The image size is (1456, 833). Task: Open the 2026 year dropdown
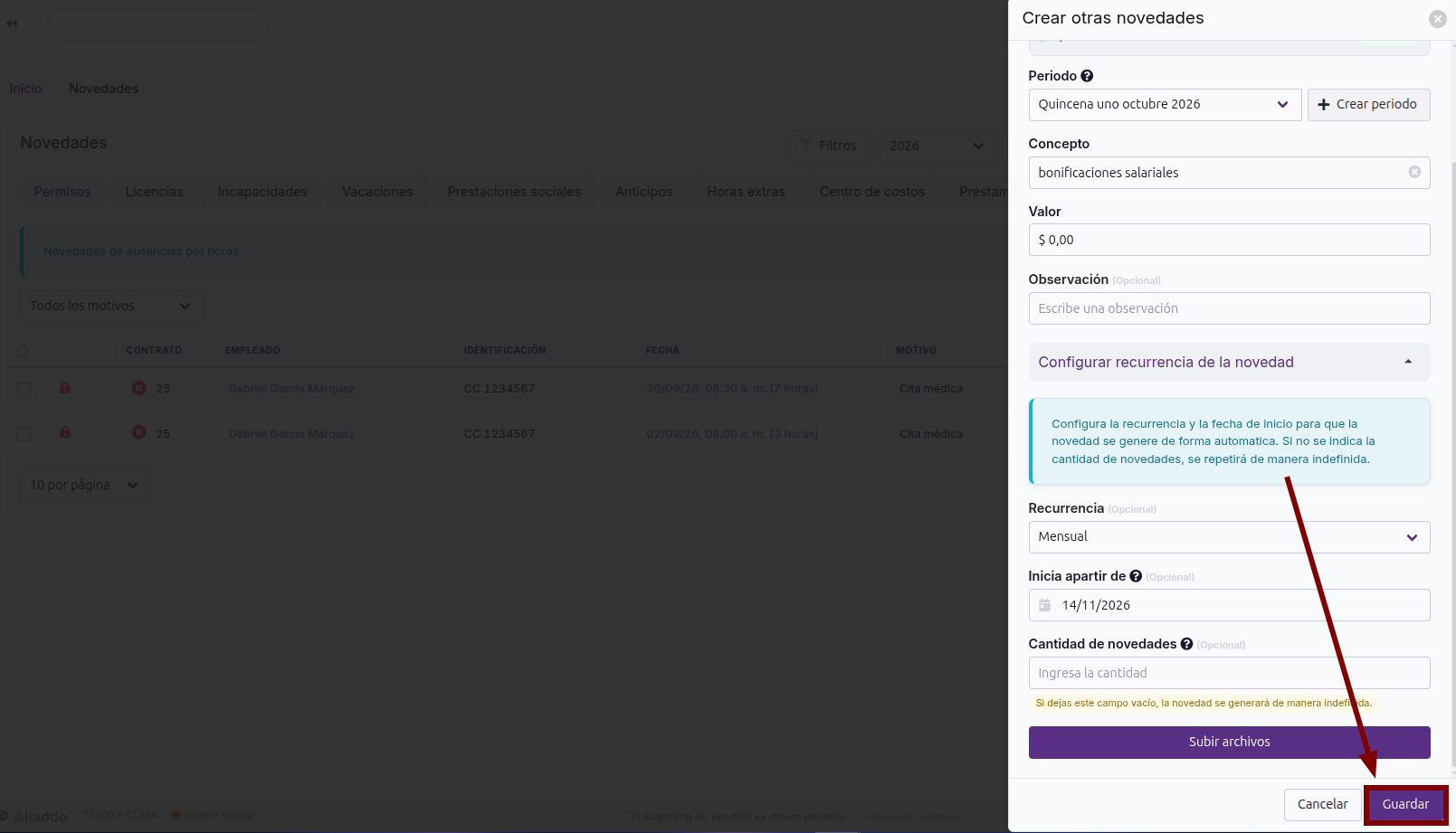(937, 146)
